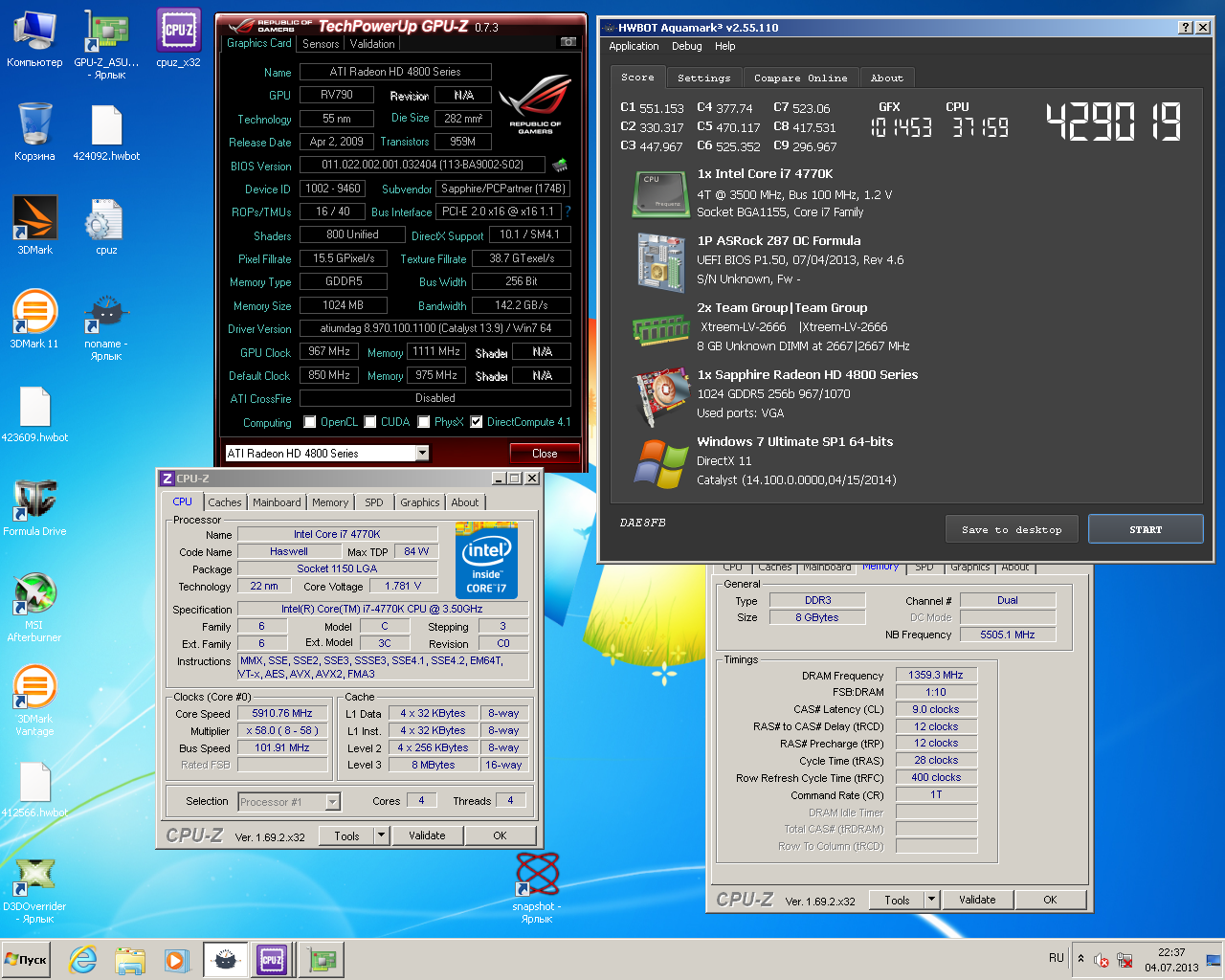Click the GPU-Z BIOS save chip icon
This screenshot has width=1225, height=980.
tap(560, 165)
